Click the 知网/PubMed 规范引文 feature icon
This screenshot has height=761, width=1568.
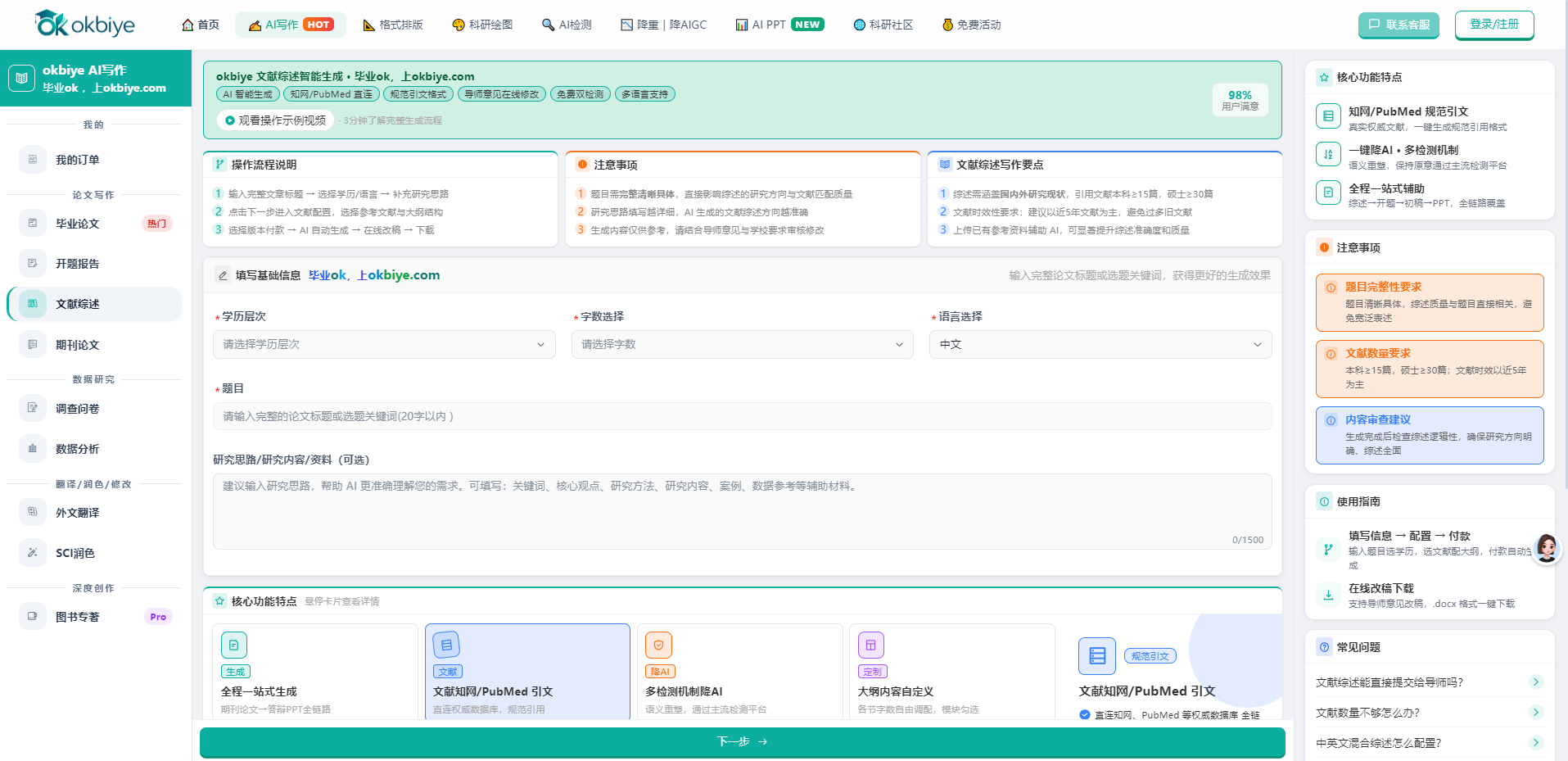1328,116
